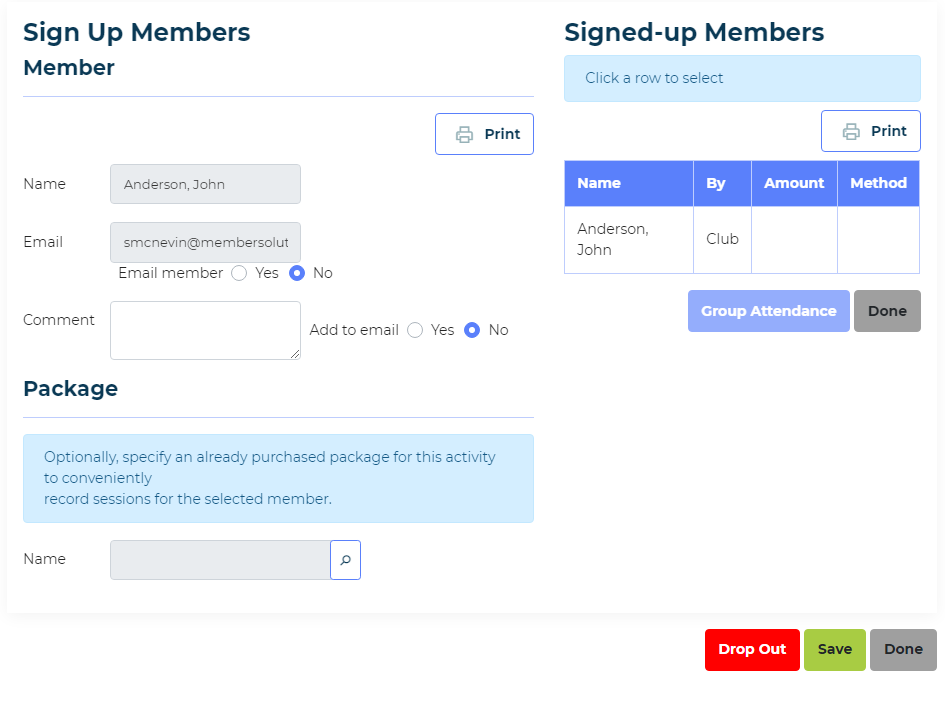Click the Amount column header
The height and width of the screenshot is (719, 945).
794,183
